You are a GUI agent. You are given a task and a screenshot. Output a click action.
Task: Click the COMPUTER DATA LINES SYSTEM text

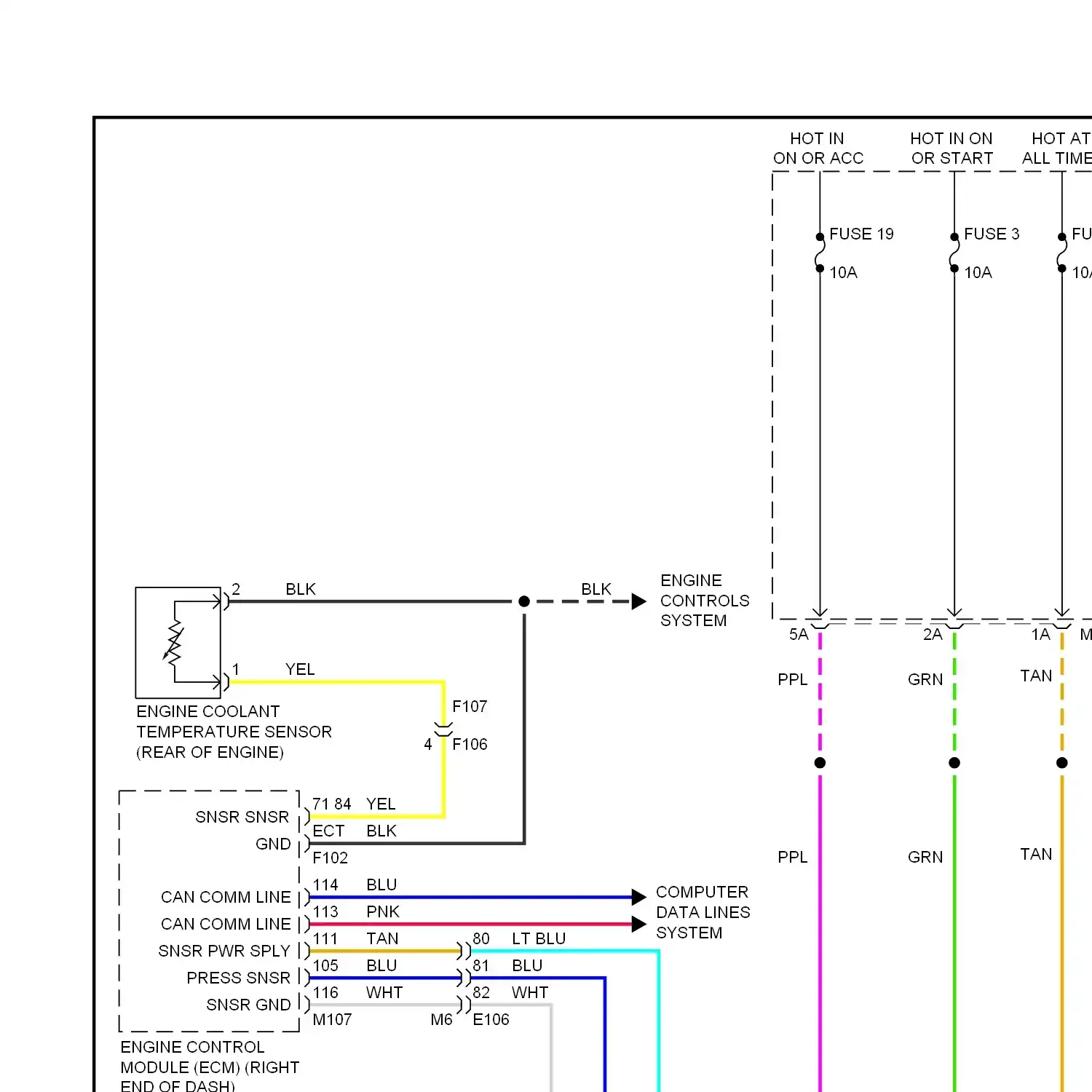tap(703, 912)
